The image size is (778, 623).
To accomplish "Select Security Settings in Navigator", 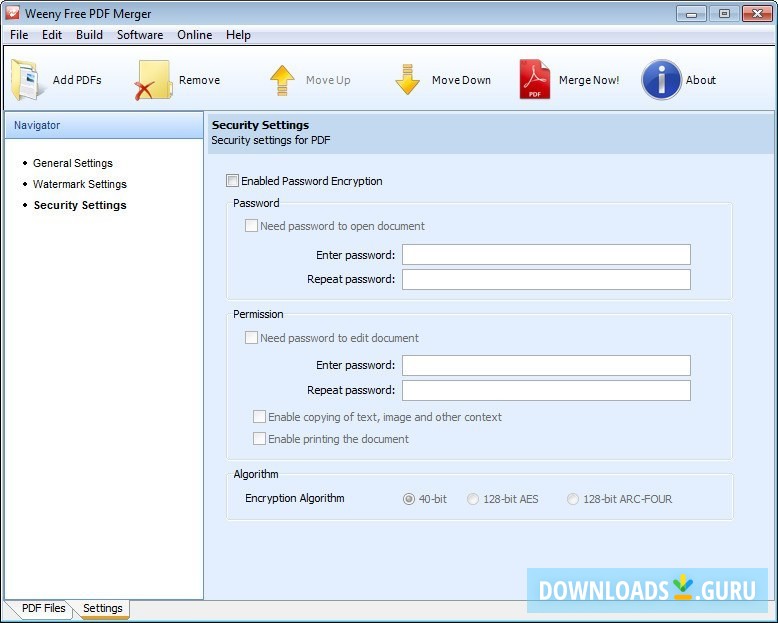I will (80, 205).
